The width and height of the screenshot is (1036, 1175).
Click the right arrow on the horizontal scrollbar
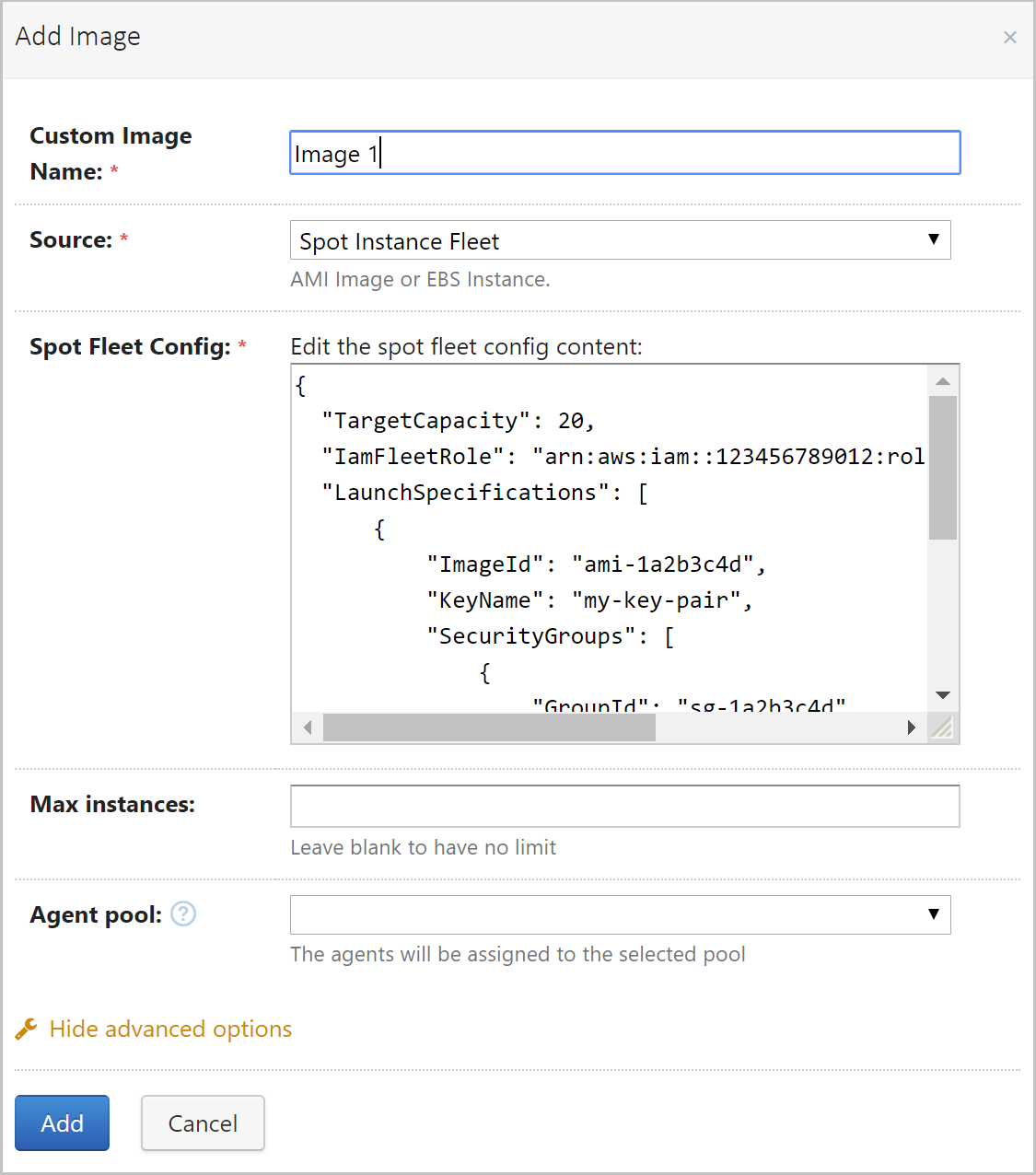coord(911,727)
